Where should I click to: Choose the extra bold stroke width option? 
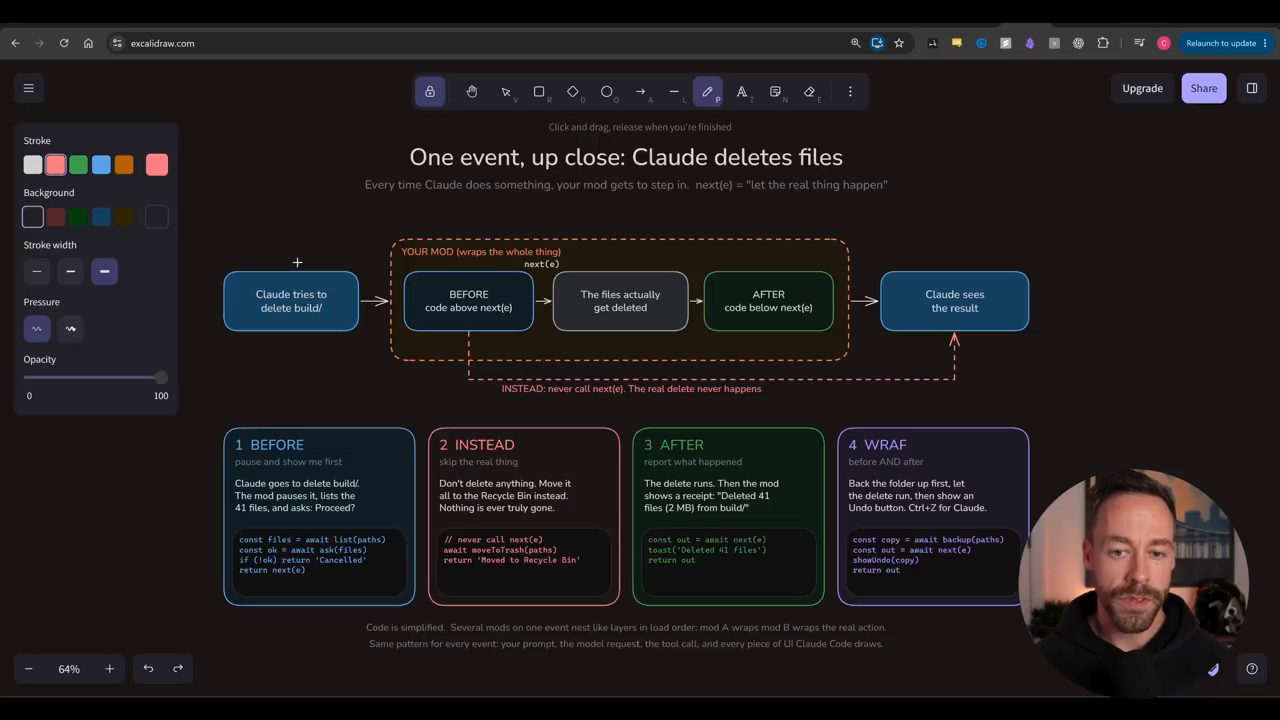point(104,271)
